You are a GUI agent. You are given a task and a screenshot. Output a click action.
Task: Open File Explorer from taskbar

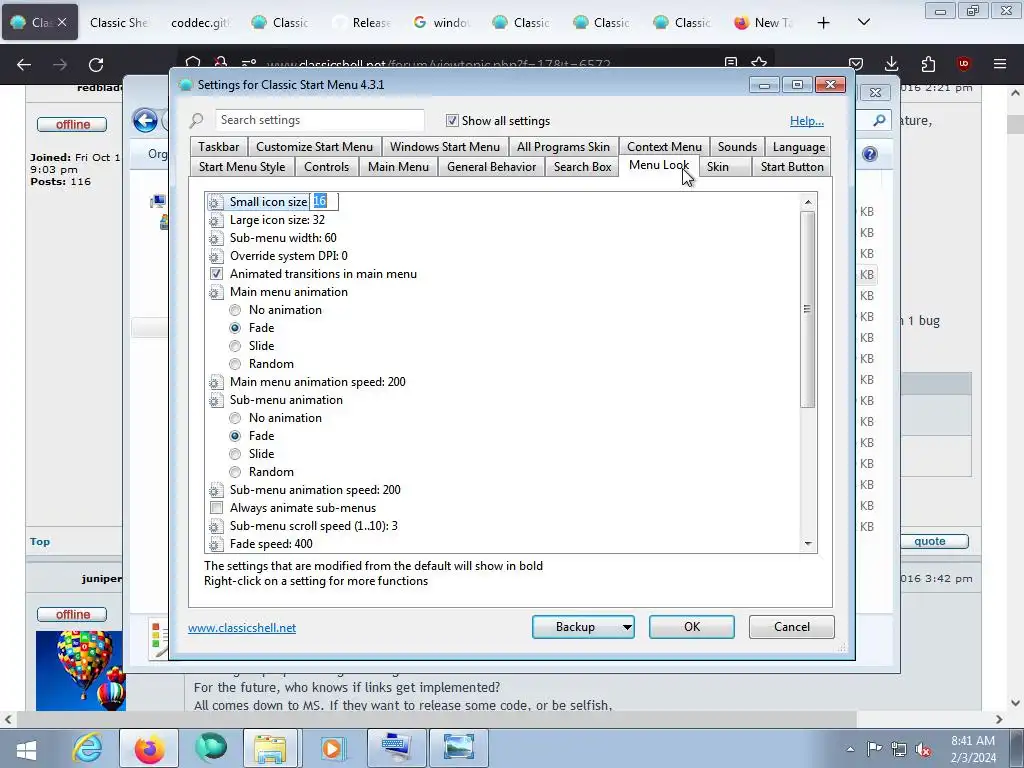pos(270,748)
